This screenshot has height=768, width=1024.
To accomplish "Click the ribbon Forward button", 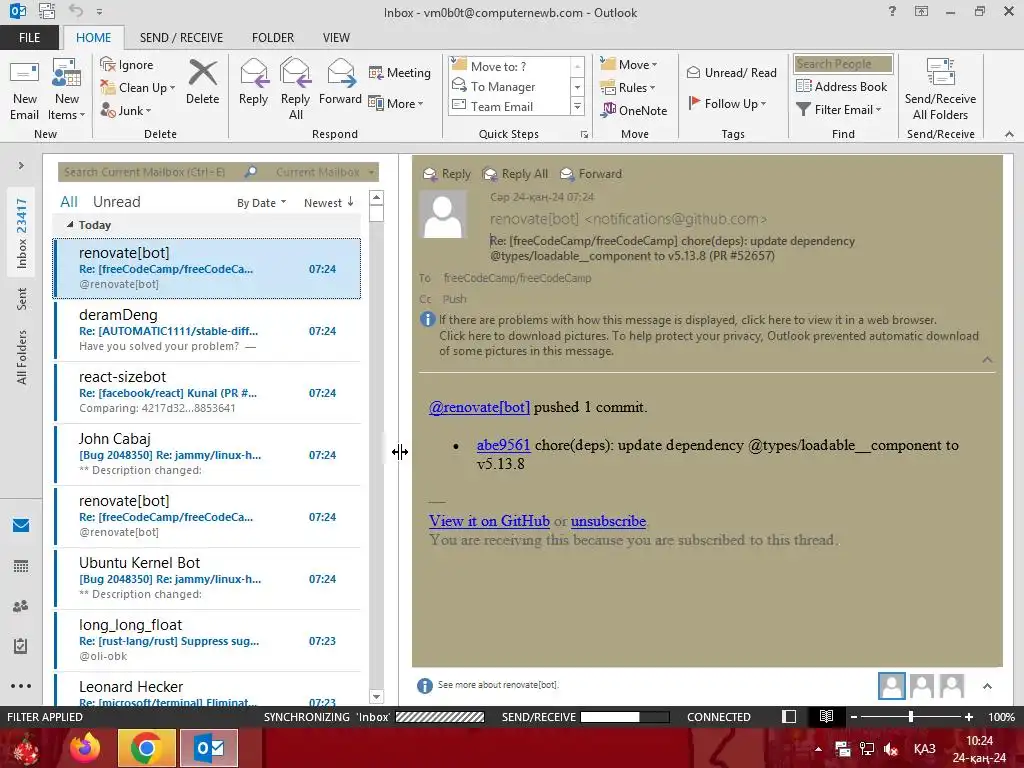I will pyautogui.click(x=340, y=82).
